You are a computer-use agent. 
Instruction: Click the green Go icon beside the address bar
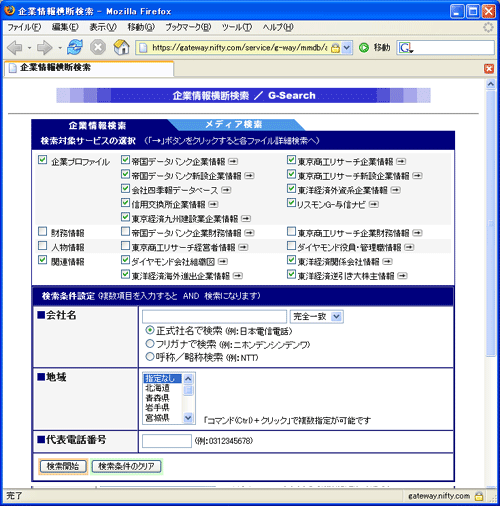[x=364, y=48]
